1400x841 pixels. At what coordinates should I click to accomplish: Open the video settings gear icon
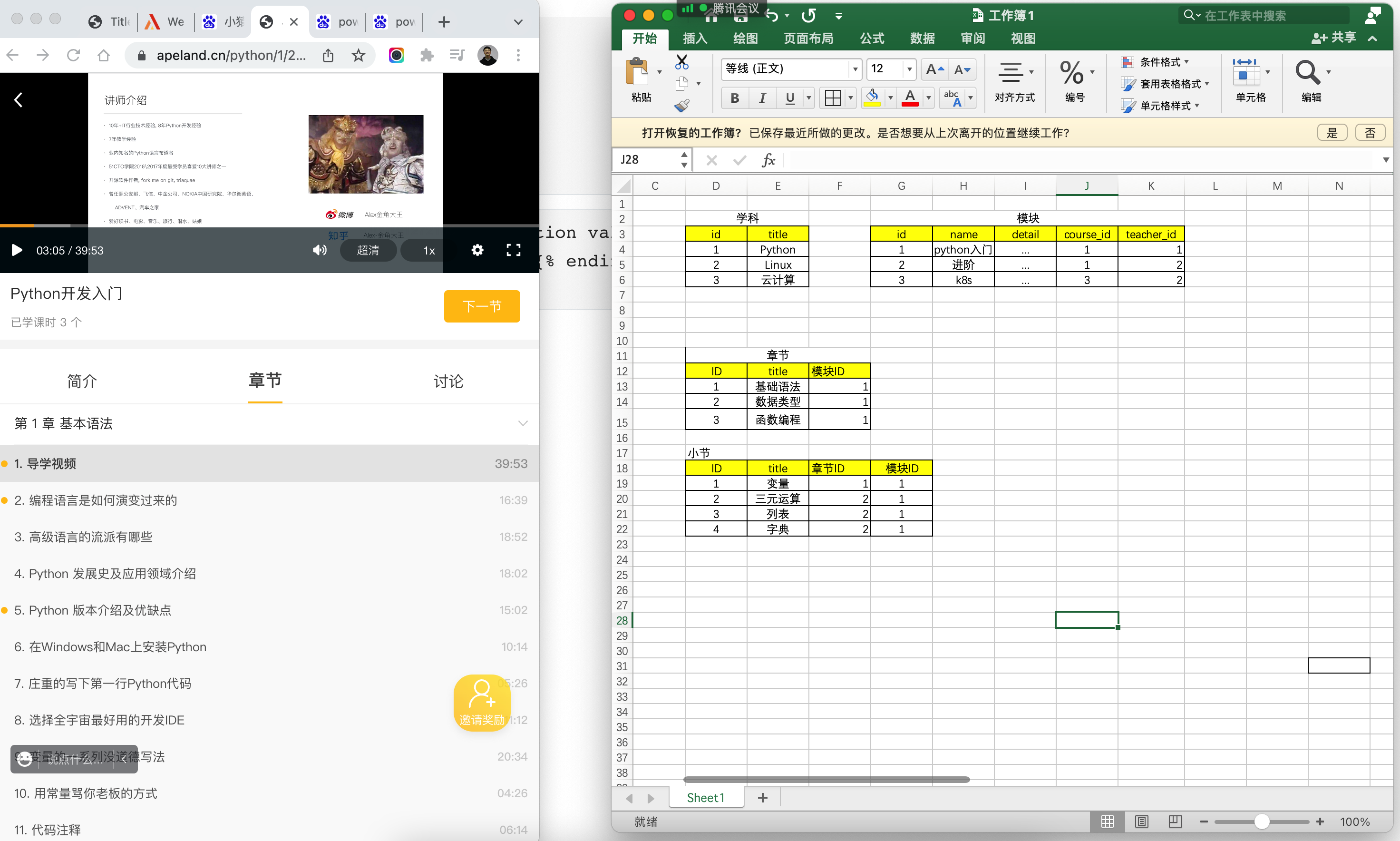477,250
